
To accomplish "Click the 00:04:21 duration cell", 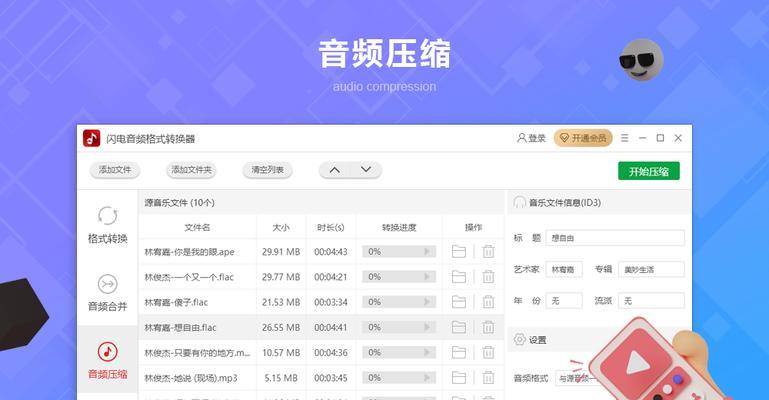I will point(331,277).
